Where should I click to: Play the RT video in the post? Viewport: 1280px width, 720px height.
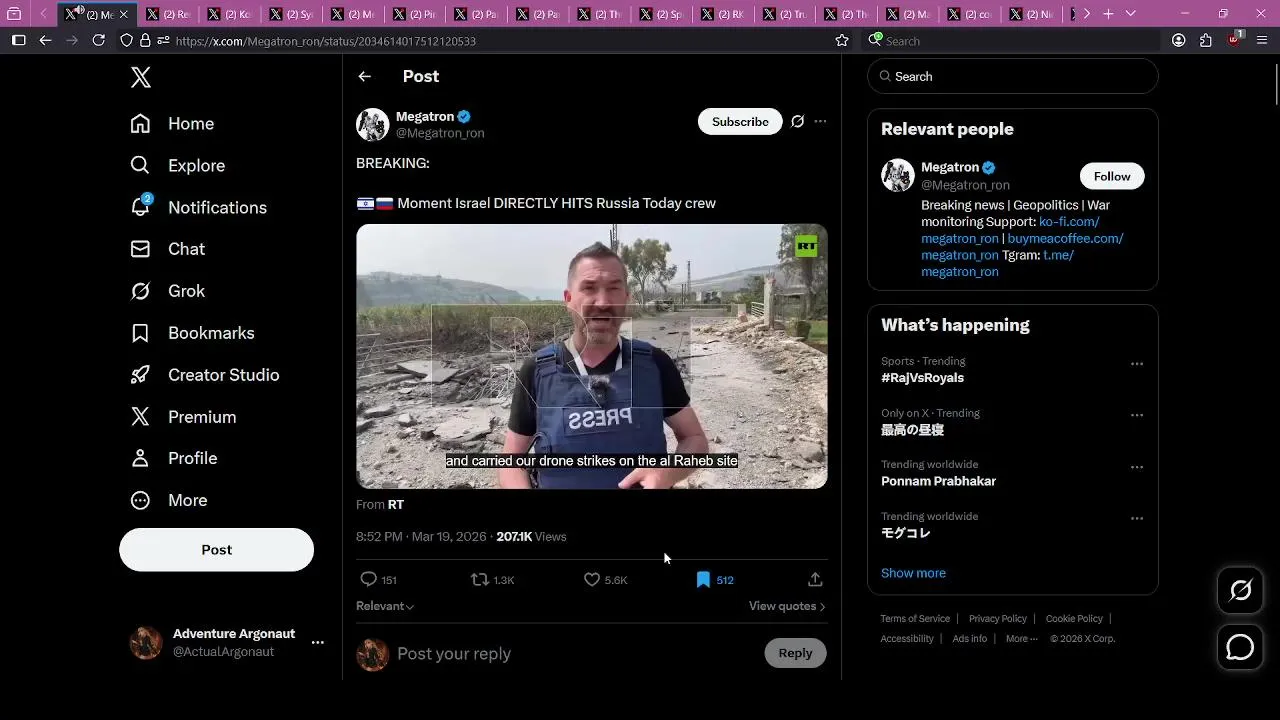pos(592,356)
